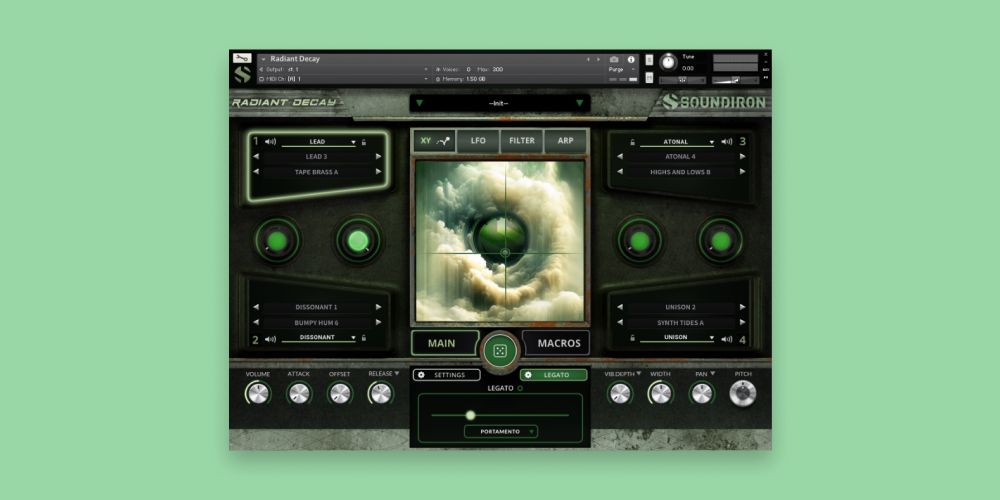1000x500 pixels.
Task: Select previous Synth Tides A sample with the left arrow
Action: click(620, 322)
